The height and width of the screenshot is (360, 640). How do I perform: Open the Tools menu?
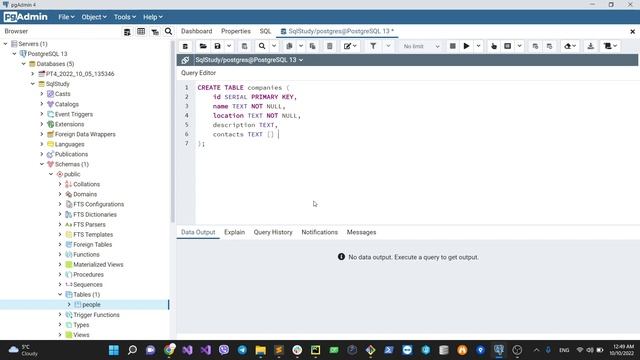(x=124, y=17)
